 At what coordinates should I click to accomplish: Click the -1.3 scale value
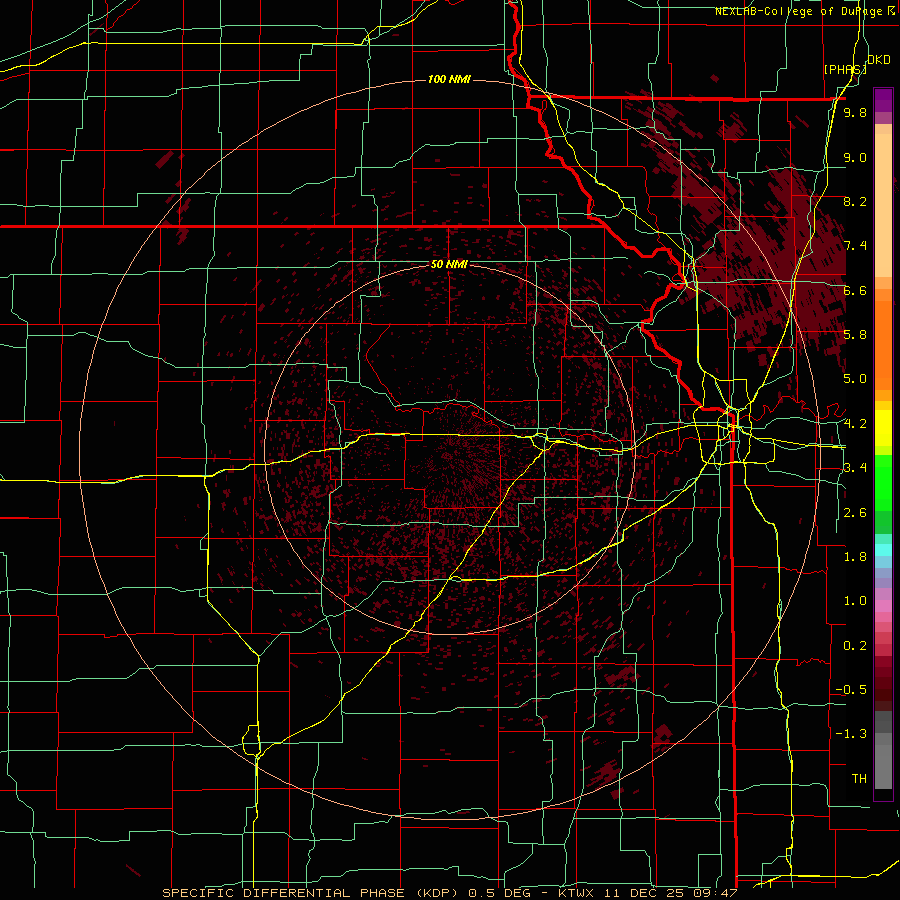pos(851,734)
